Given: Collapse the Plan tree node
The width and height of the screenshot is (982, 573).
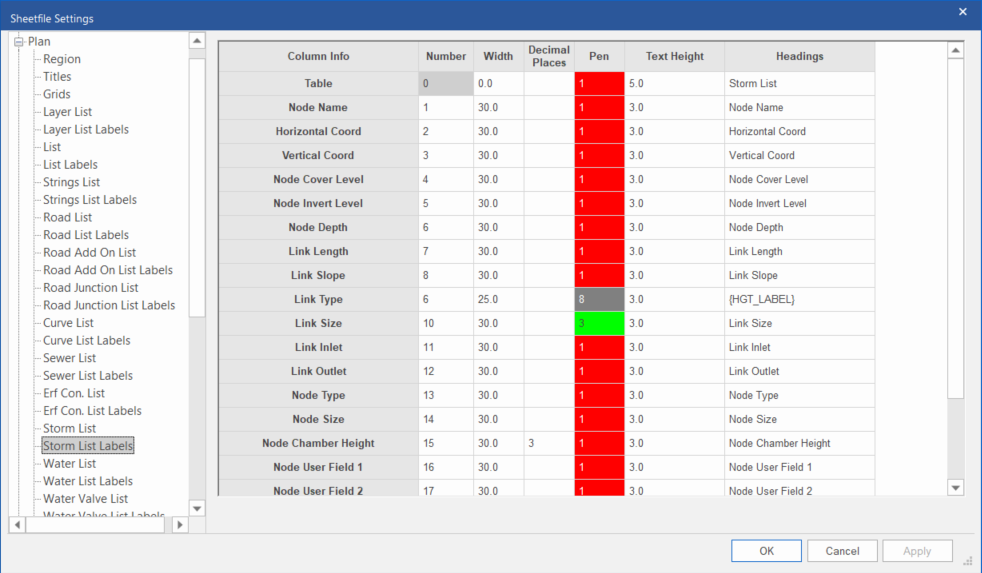Looking at the screenshot, I should tap(18, 42).
